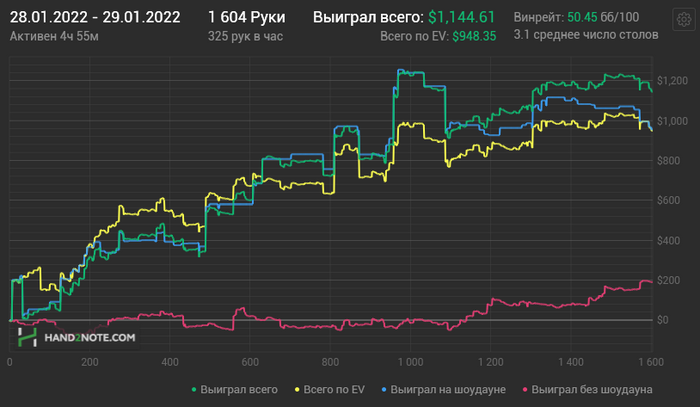Image resolution: width=700 pixels, height=407 pixels.
Task: Toggle the 'Всего по EV' legend series
Action: tap(330, 390)
